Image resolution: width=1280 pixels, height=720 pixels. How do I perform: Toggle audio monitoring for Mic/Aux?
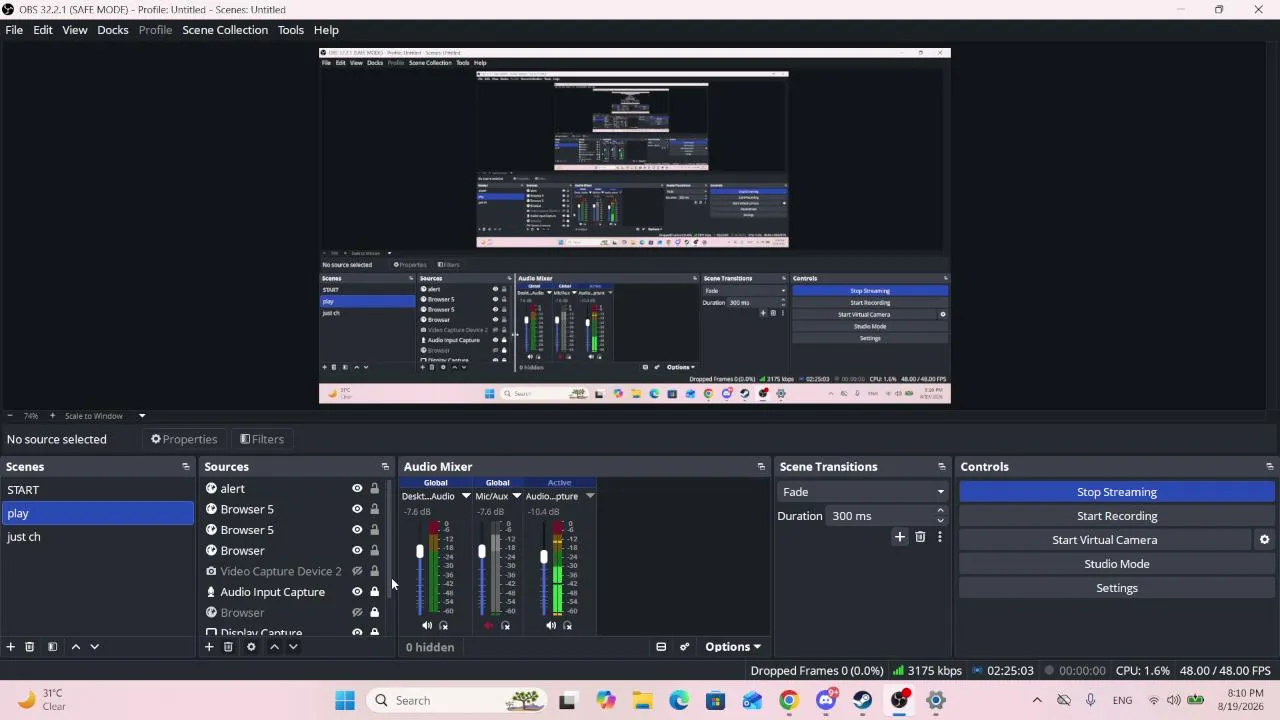[x=506, y=626]
